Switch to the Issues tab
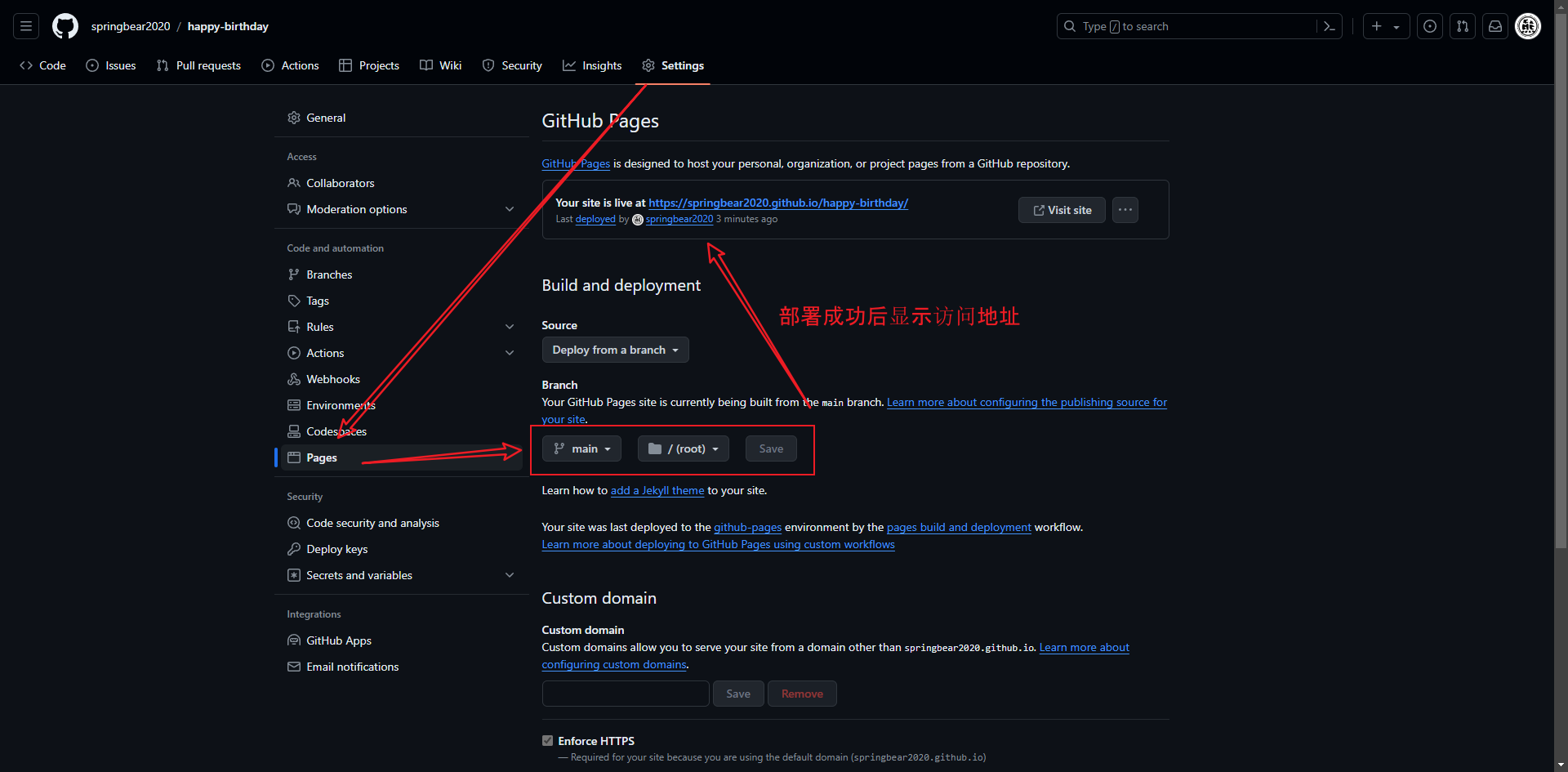Image resolution: width=1568 pixels, height=772 pixels. point(111,65)
